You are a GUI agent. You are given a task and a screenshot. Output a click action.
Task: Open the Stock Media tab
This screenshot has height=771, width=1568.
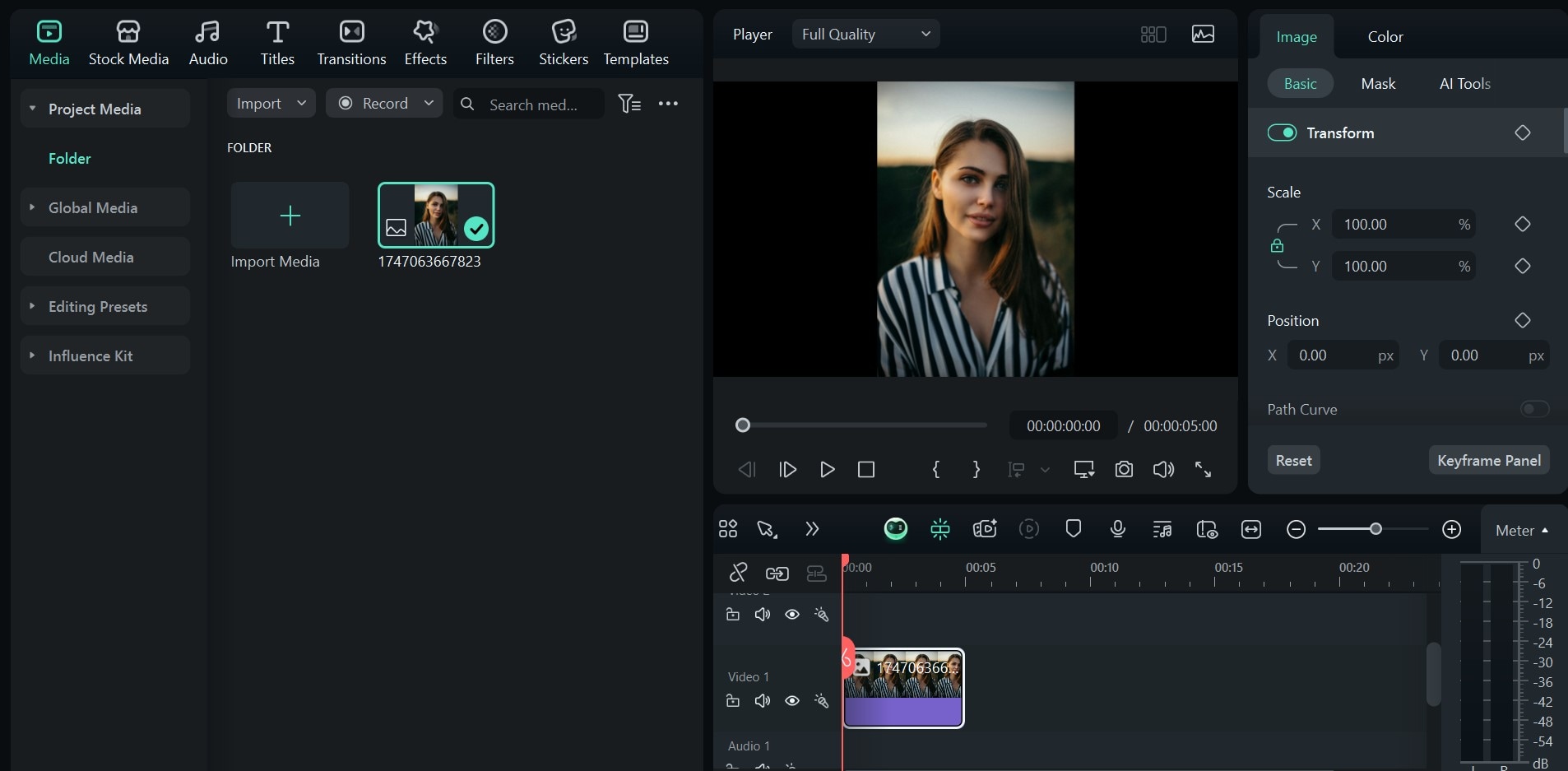[128, 43]
